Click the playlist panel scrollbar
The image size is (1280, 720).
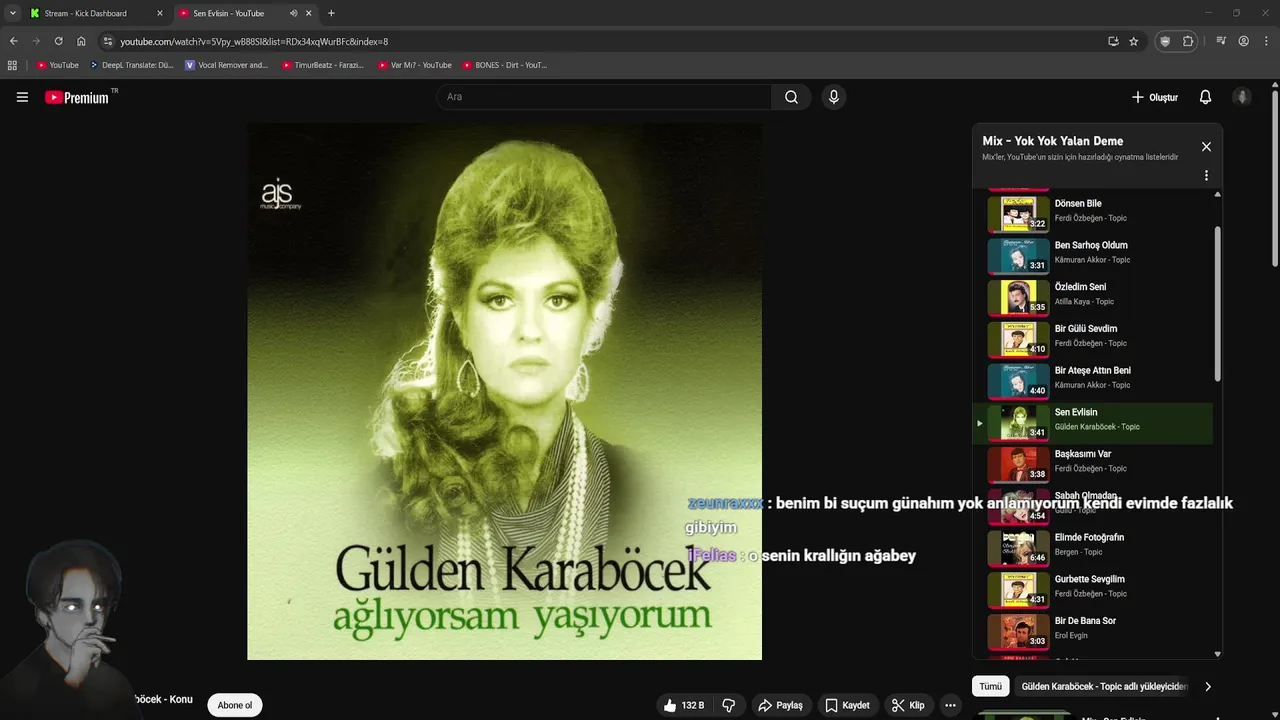(x=1217, y=303)
